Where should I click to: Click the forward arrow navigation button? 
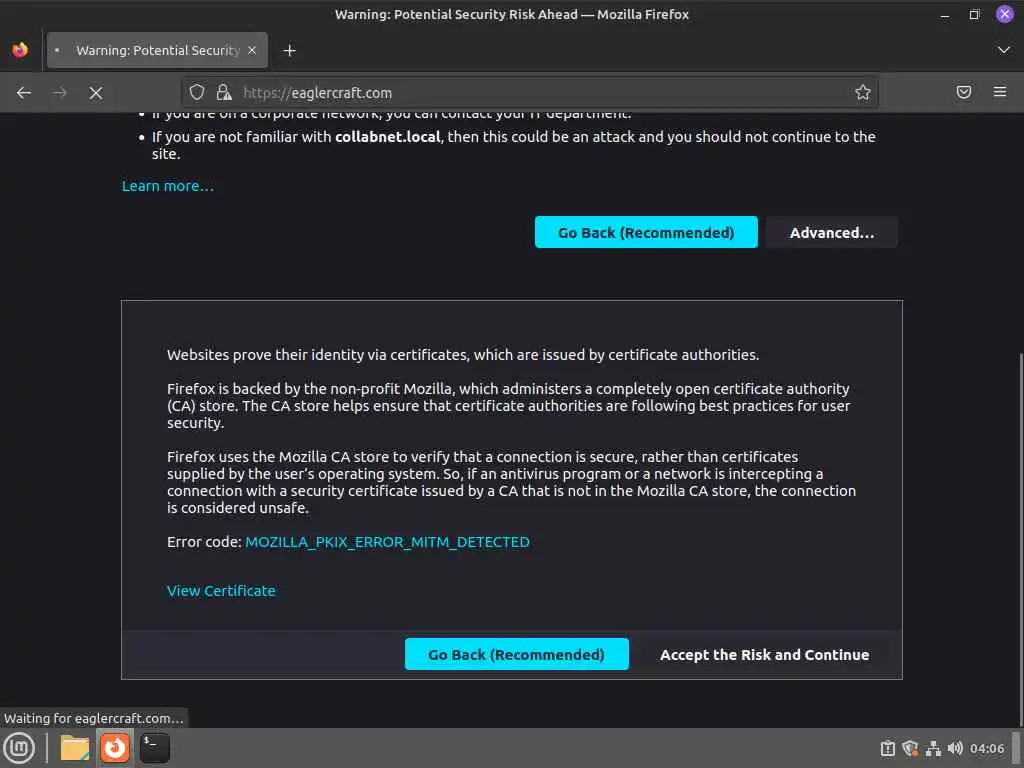pyautogui.click(x=60, y=93)
